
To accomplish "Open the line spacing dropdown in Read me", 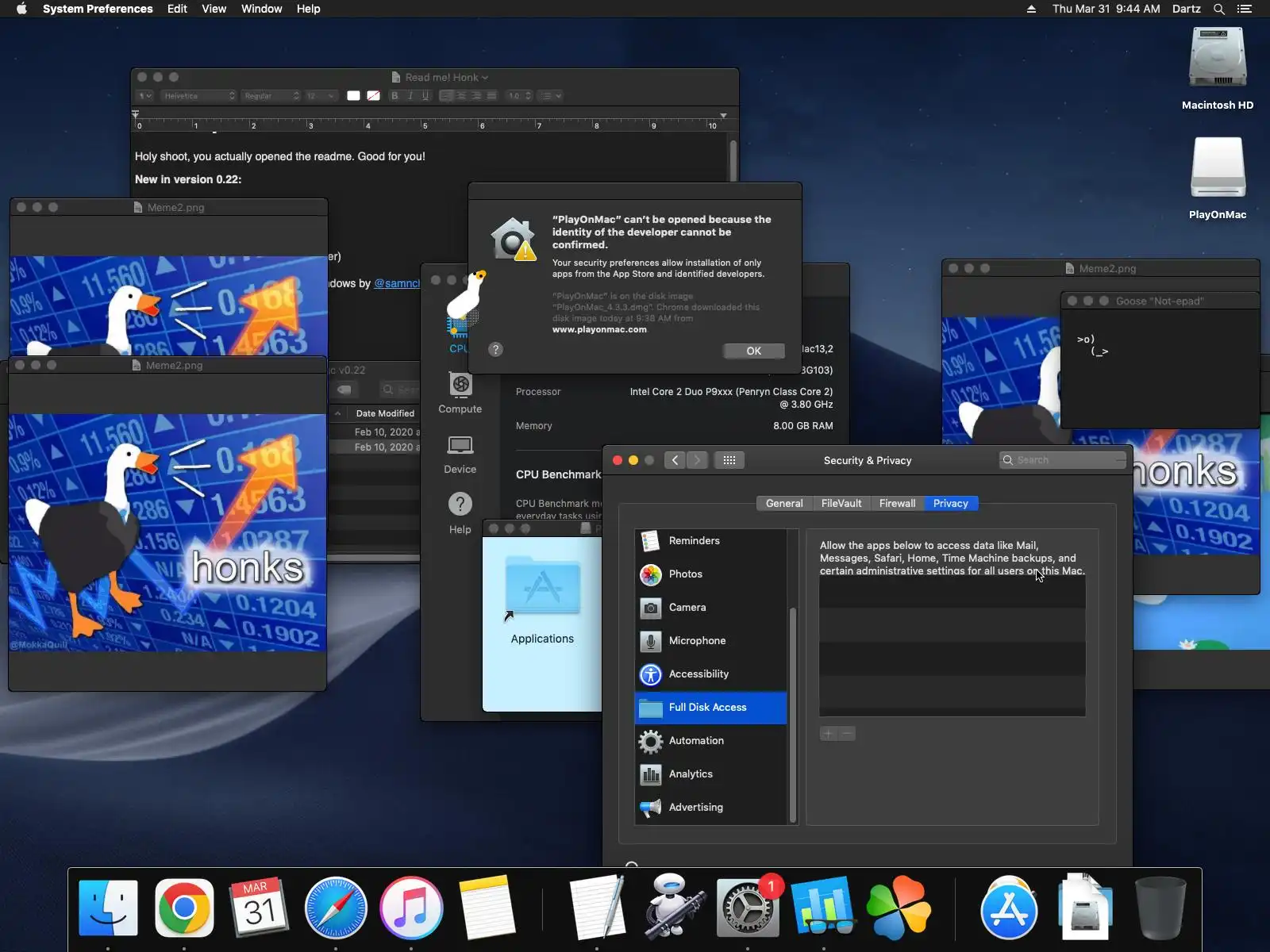I will 520,96.
